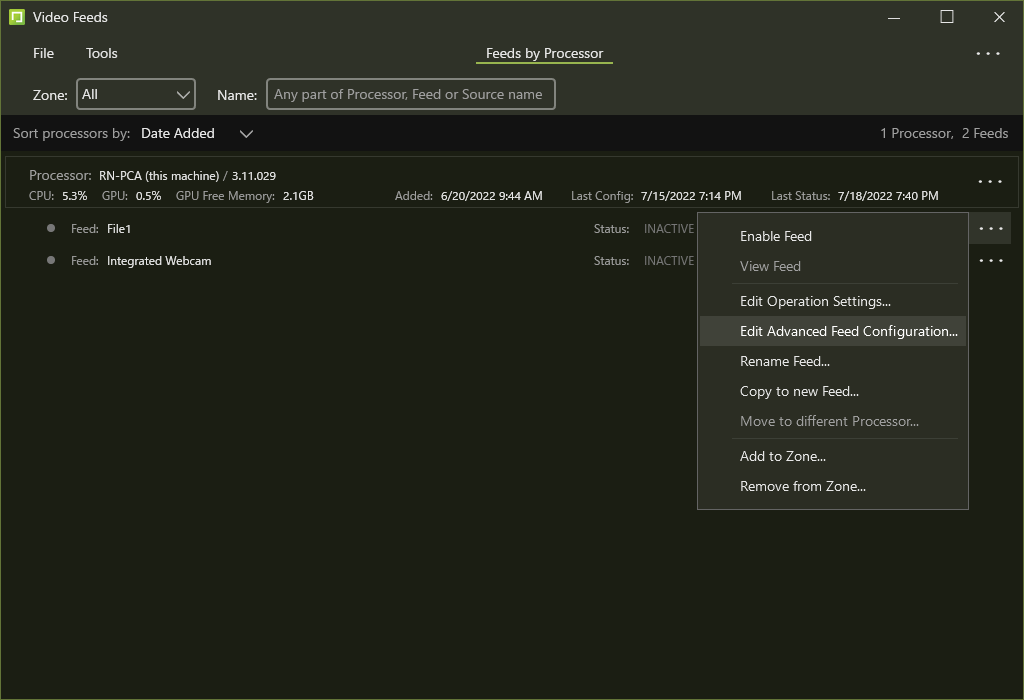Choose Edit Advanced Feed Configuration option
This screenshot has height=700, width=1024.
click(x=848, y=332)
